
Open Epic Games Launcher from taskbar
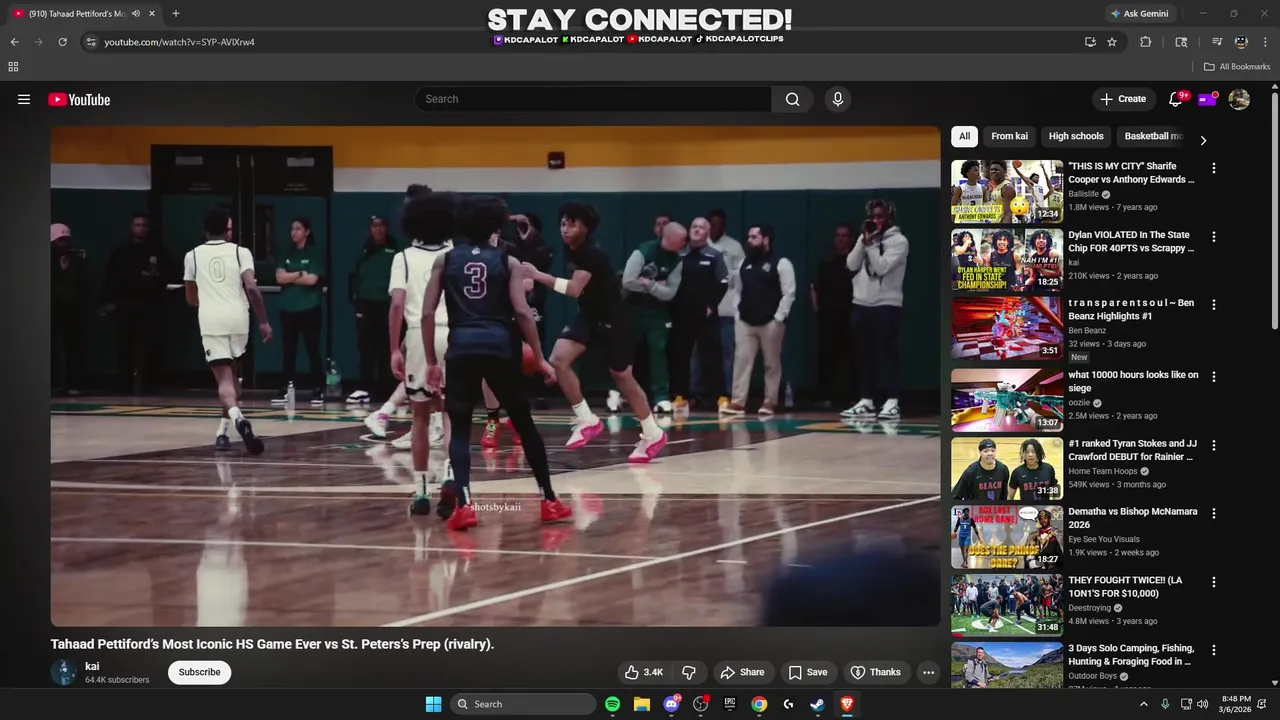pos(729,704)
